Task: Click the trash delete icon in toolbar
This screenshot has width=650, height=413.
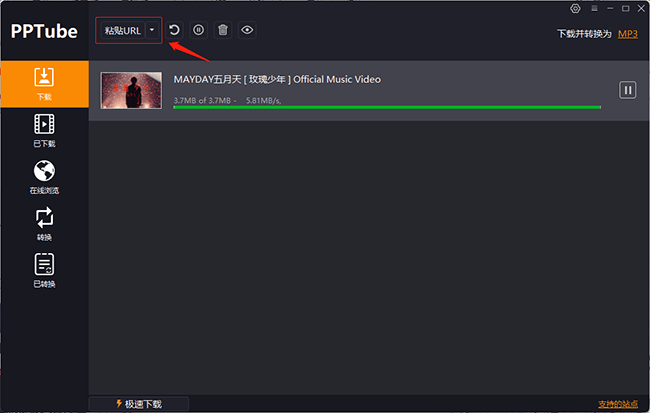Action: (x=223, y=30)
